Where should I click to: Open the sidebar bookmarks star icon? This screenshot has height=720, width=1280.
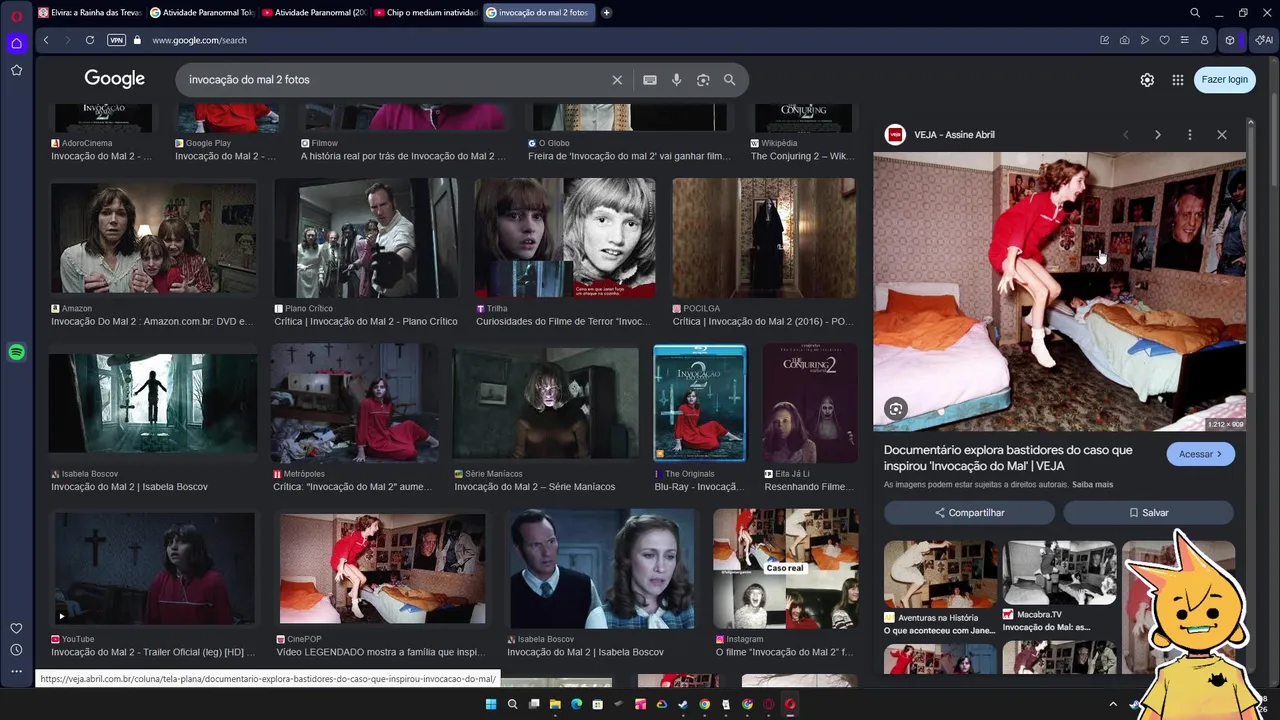pyautogui.click(x=16, y=70)
